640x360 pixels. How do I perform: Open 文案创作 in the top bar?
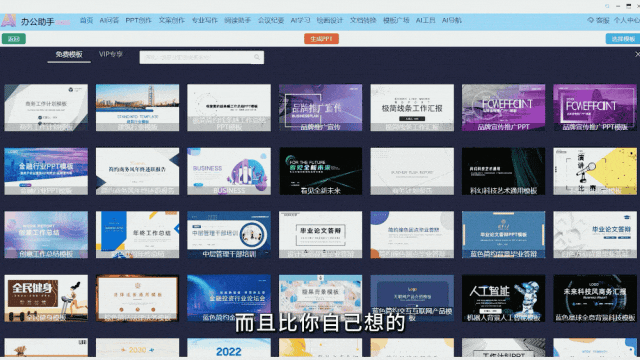[171, 20]
